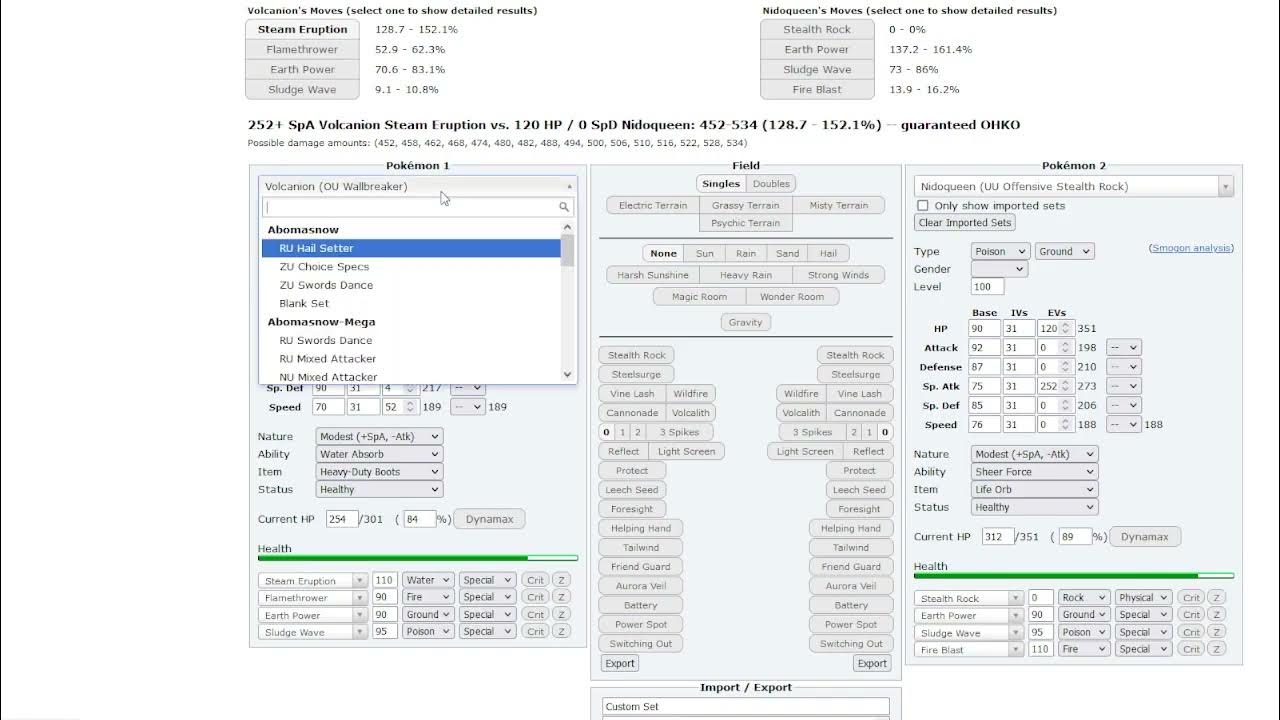
Task: Open Volcanion's Status dropdown
Action: [379, 490]
